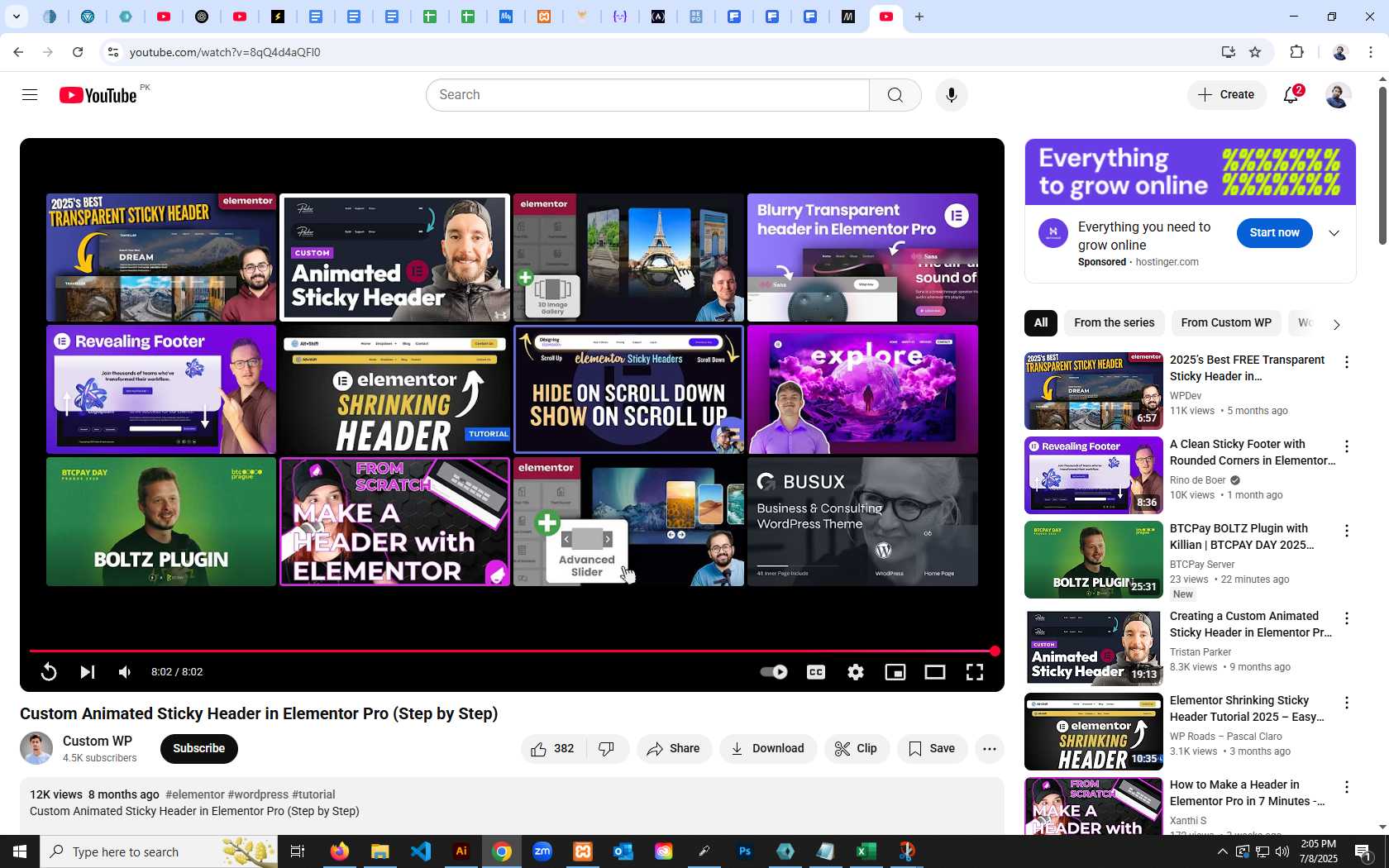Start voice search with the microphone icon

click(x=952, y=95)
